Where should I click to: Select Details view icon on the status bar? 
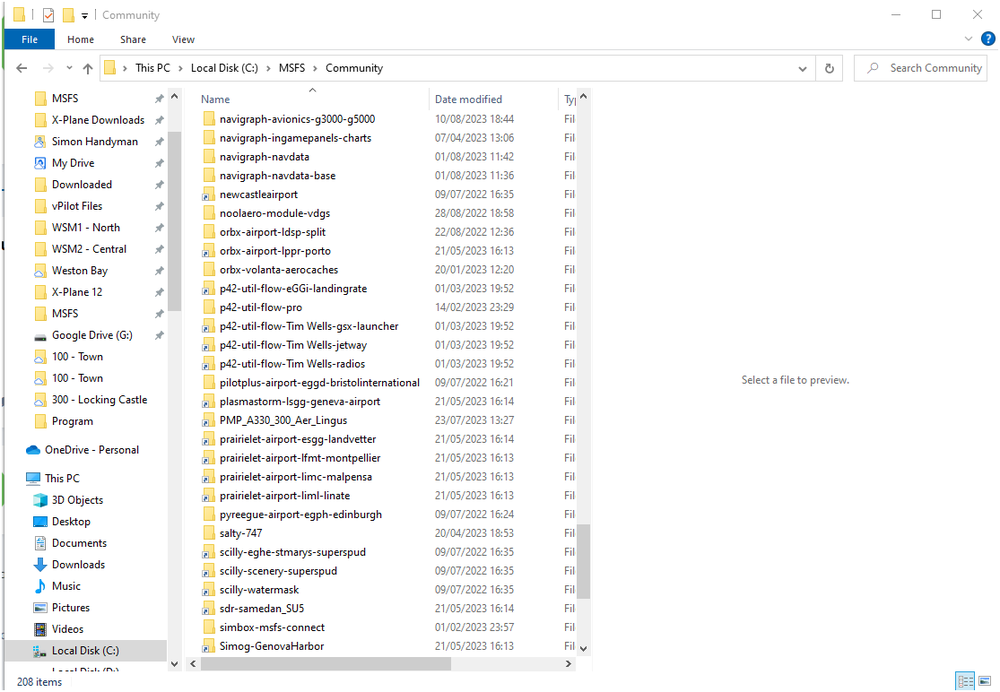tap(965, 679)
